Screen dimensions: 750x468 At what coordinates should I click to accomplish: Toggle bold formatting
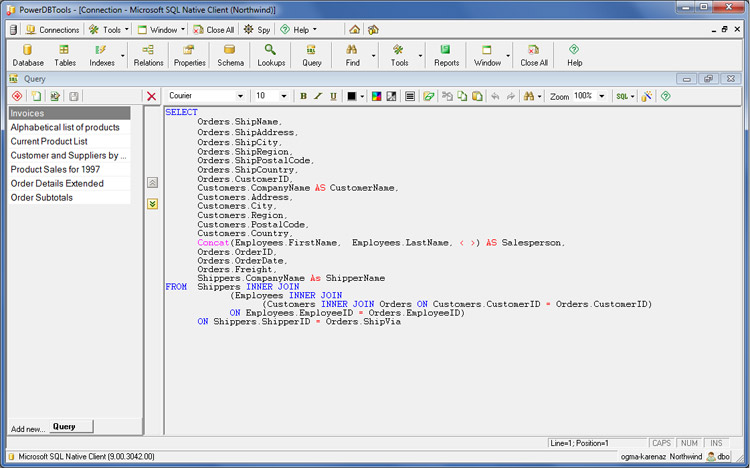pyautogui.click(x=303, y=96)
